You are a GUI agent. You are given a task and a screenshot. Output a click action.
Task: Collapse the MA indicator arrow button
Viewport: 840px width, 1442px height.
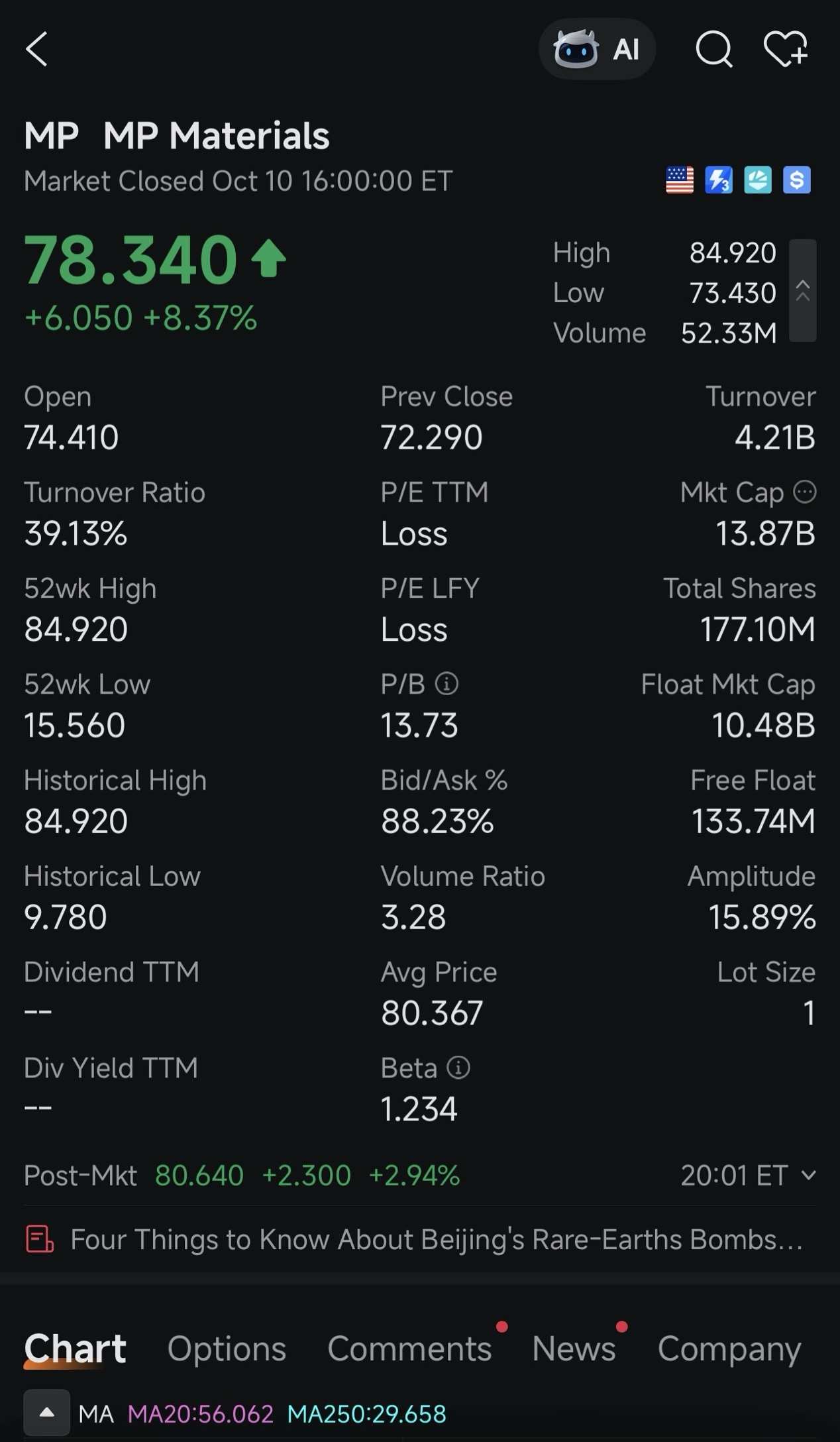click(47, 1412)
